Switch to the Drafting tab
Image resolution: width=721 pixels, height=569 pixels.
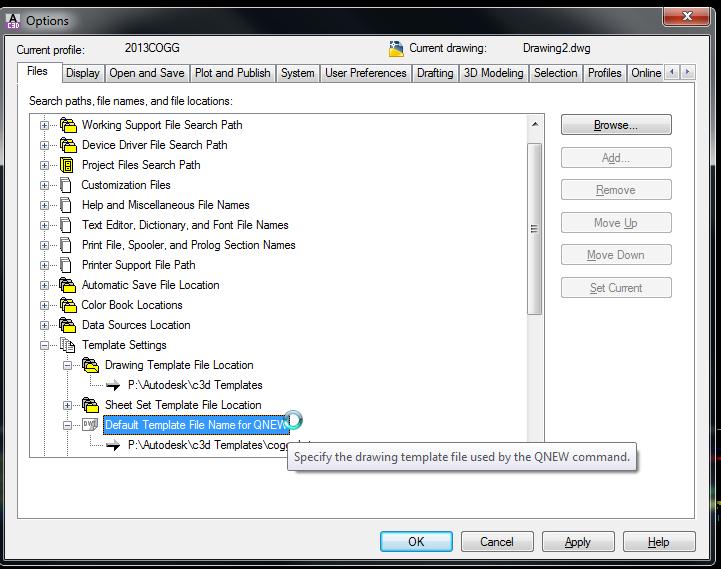click(435, 73)
